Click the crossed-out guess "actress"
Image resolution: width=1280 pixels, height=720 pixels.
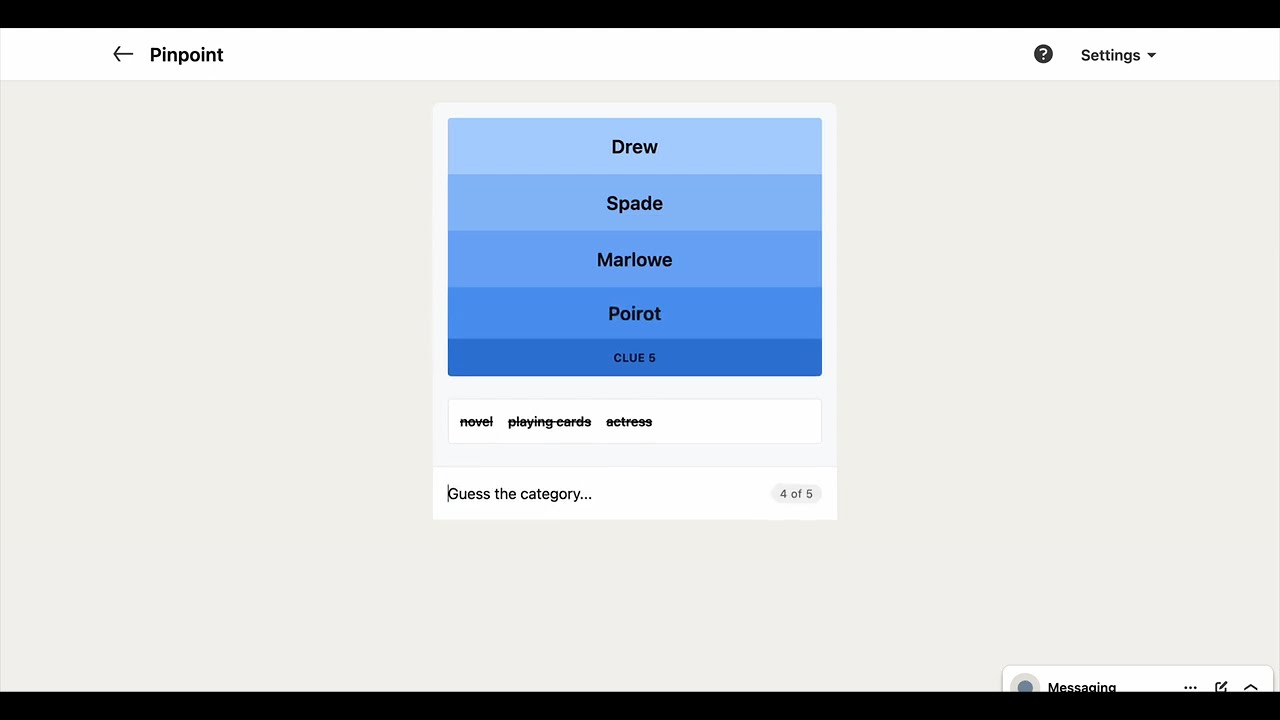tap(629, 422)
